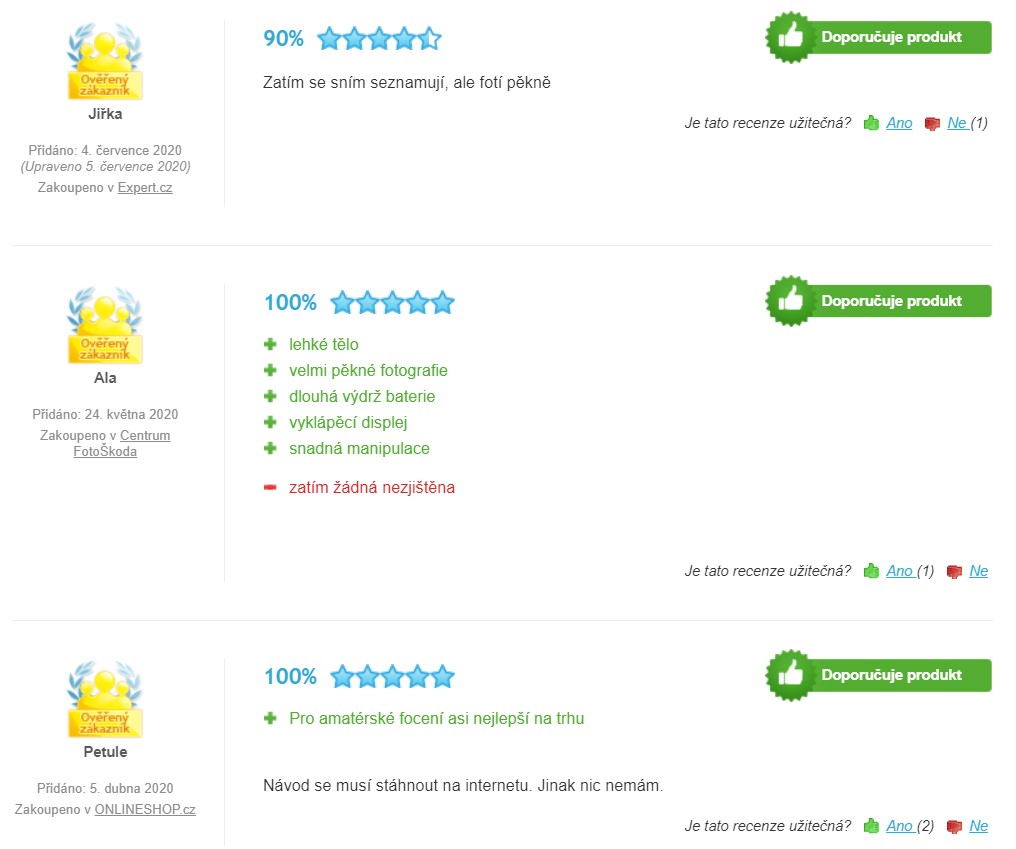This screenshot has width=1016, height=849.
Task: Click Ala's verified customer badge
Action: 105,327
